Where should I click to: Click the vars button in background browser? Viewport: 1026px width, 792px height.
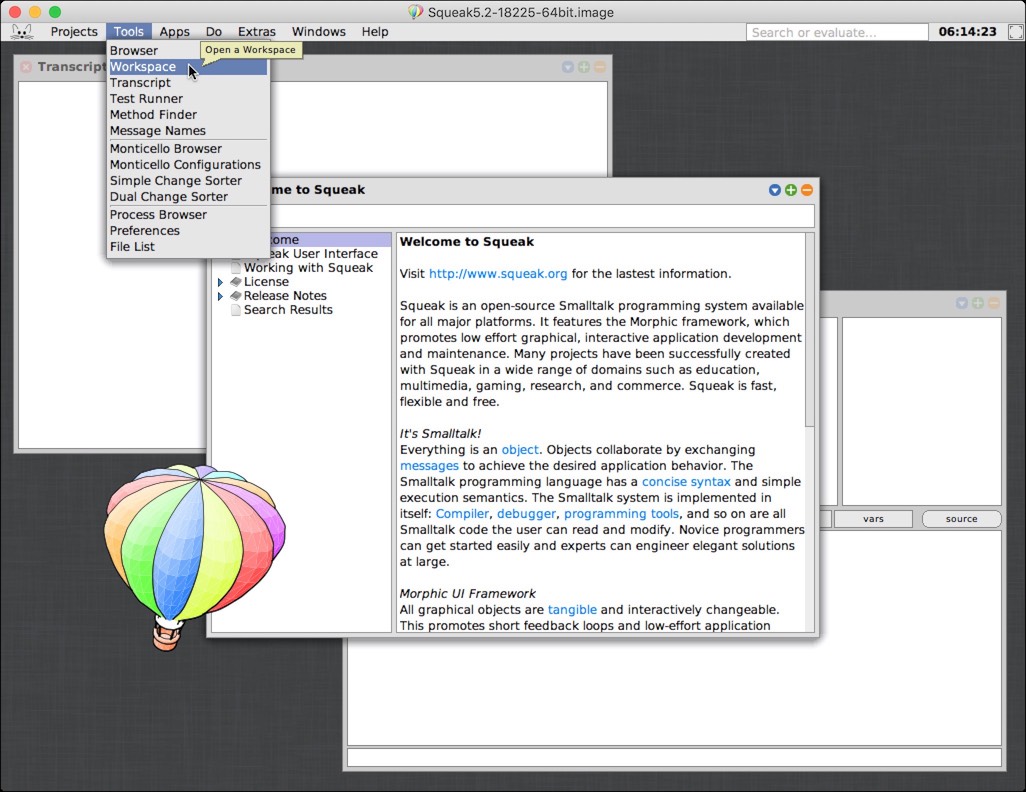[x=873, y=519]
